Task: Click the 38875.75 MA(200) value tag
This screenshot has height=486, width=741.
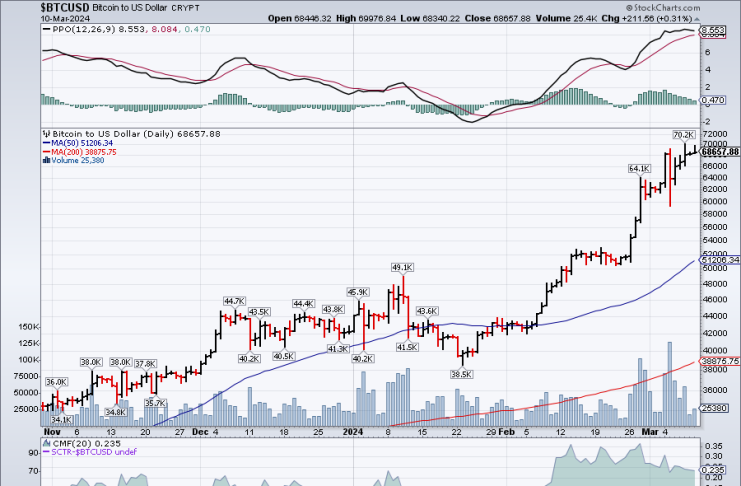Action: (x=720, y=361)
